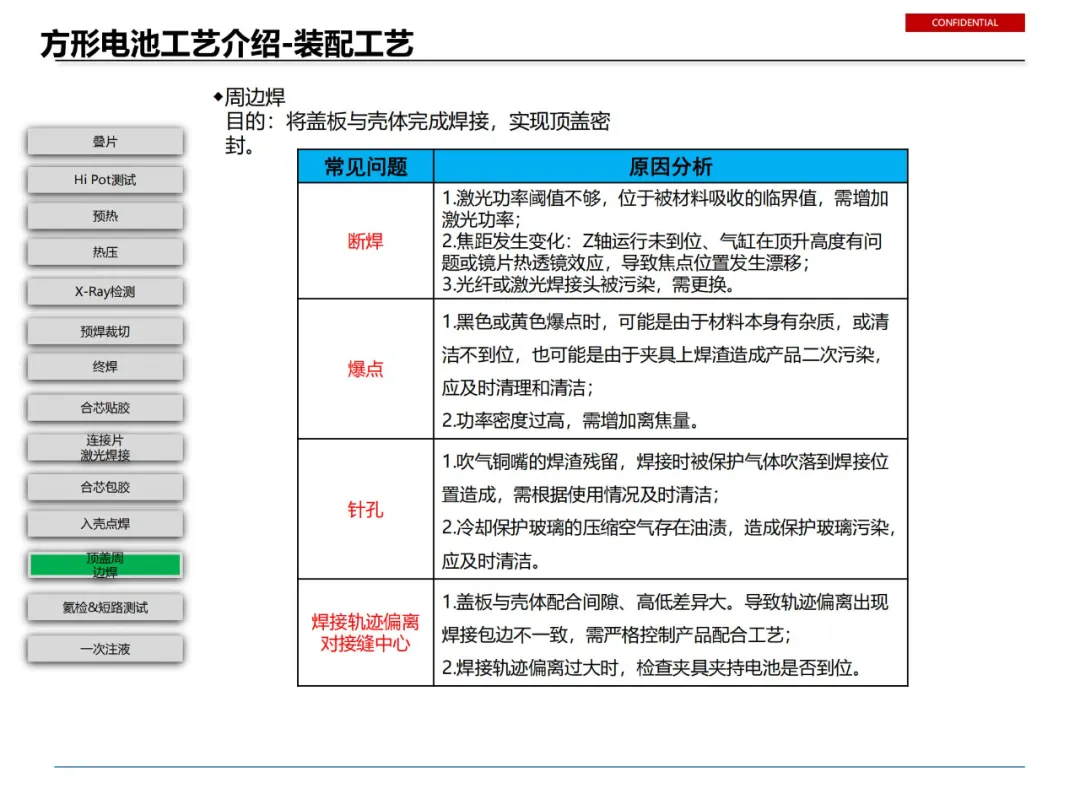Click the red CONFIDENTIAL label

coord(964,23)
